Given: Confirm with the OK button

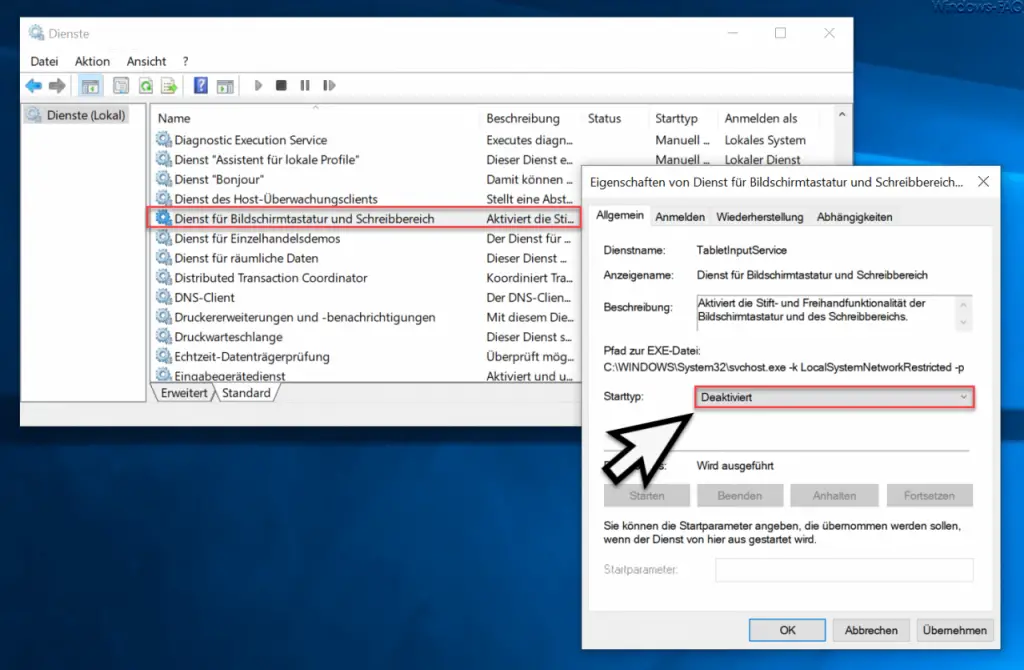Looking at the screenshot, I should tap(787, 630).
